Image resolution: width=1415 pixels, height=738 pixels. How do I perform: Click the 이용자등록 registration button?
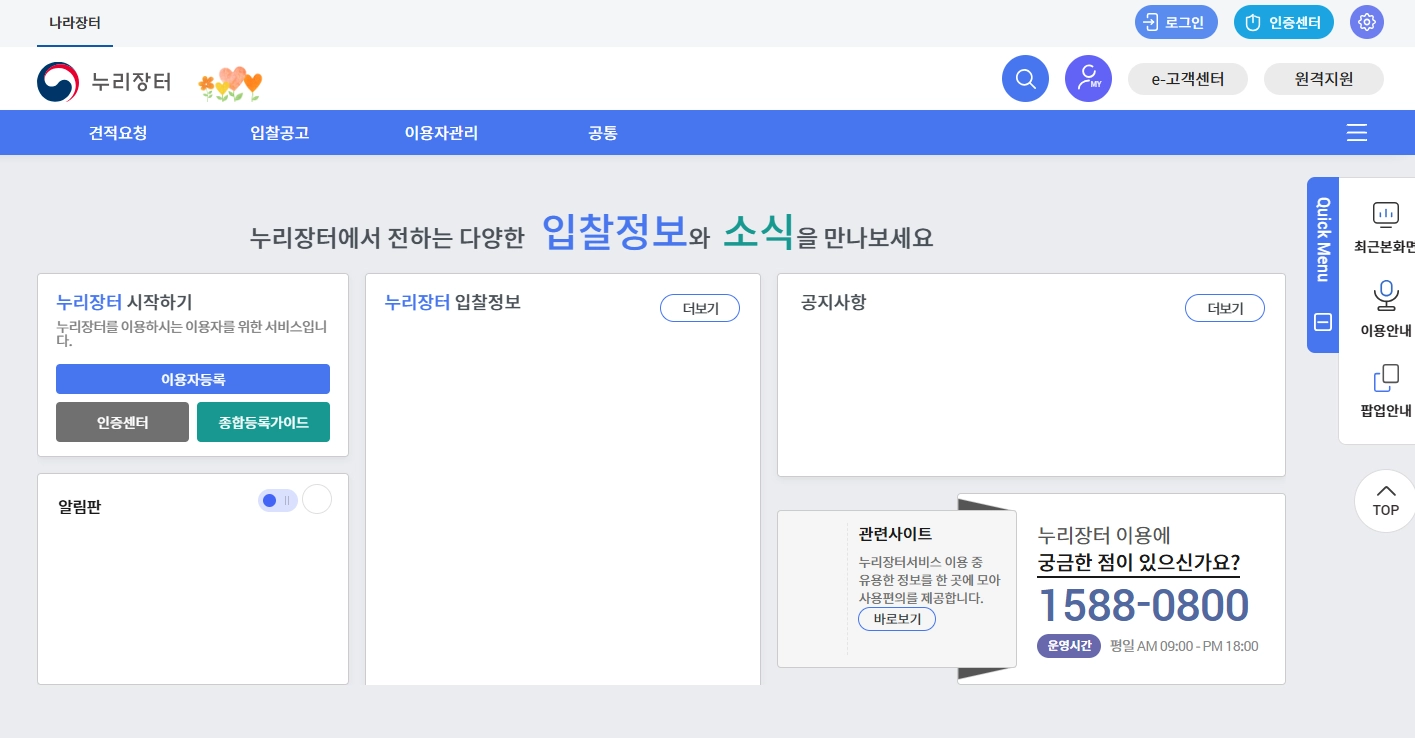(x=192, y=379)
